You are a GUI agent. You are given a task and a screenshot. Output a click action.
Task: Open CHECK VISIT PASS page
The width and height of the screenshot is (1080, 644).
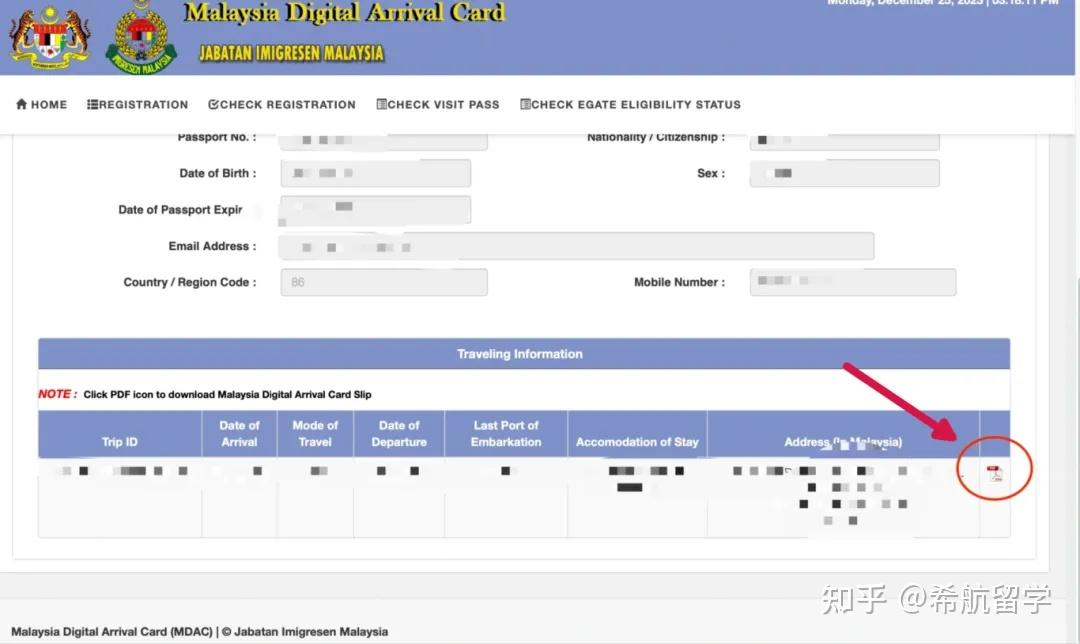[x=438, y=105]
